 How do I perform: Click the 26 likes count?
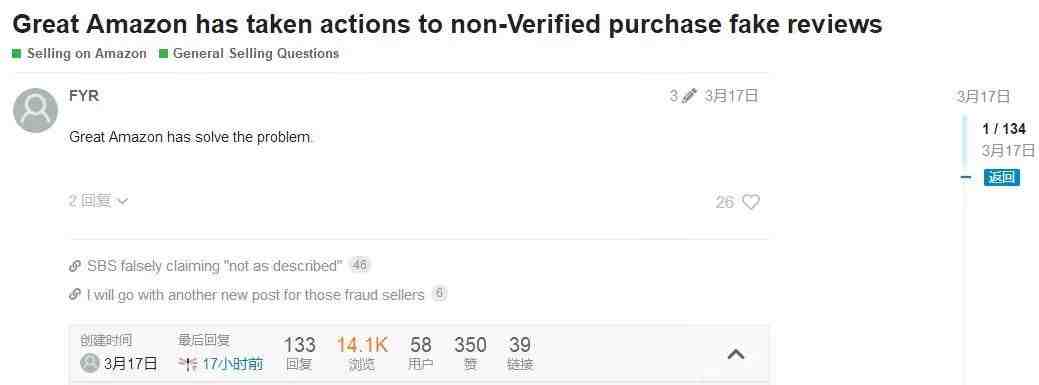click(x=725, y=202)
